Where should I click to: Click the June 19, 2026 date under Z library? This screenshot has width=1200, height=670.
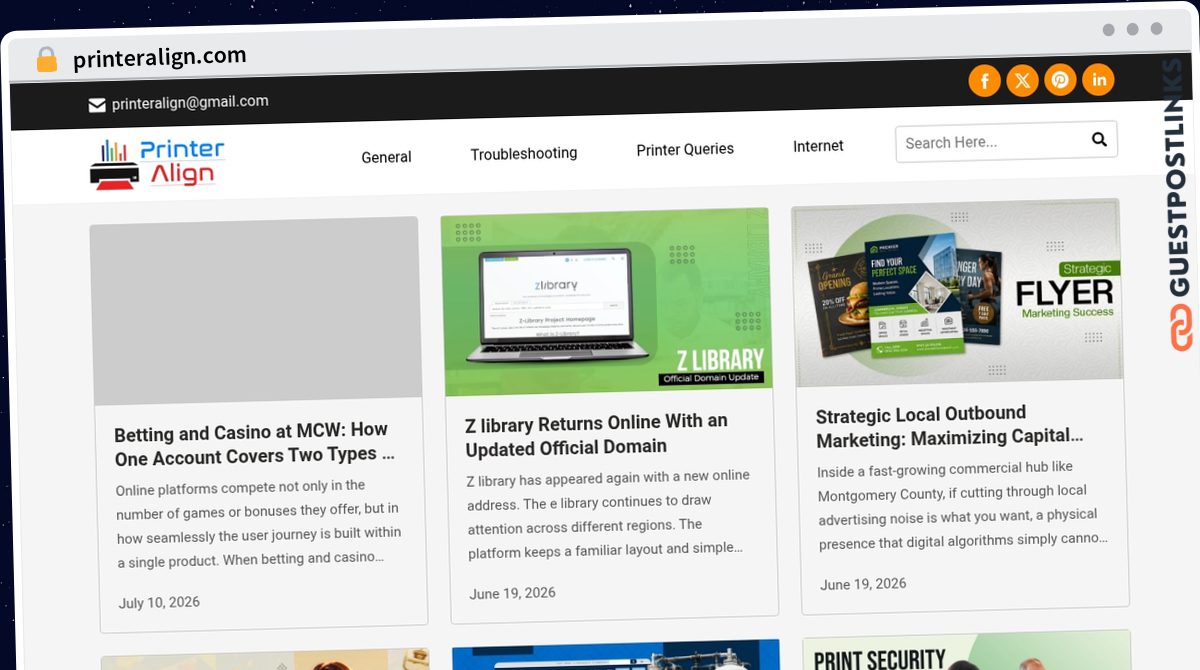pyautogui.click(x=512, y=593)
